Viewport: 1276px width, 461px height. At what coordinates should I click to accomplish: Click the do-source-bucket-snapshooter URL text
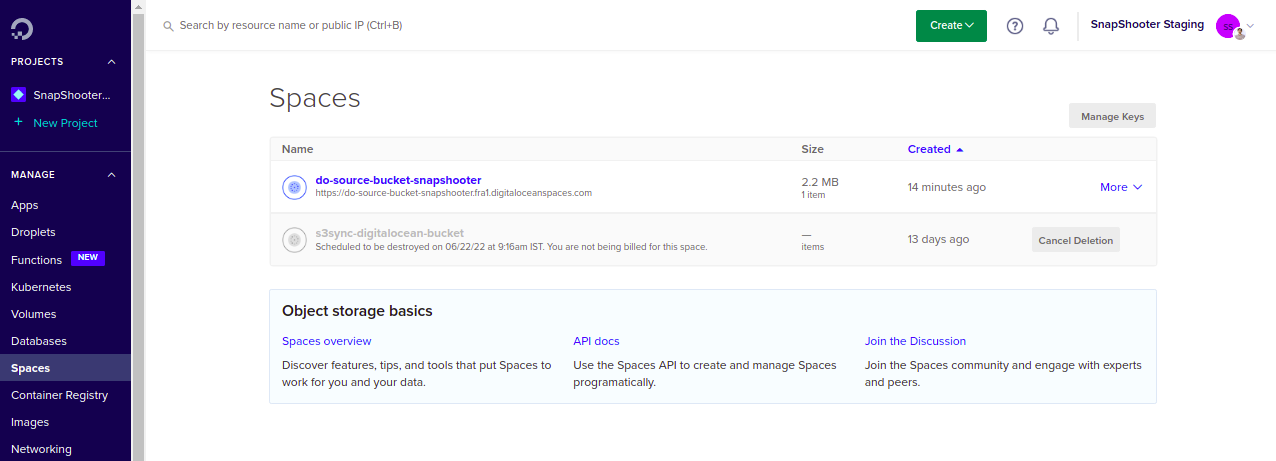454,192
